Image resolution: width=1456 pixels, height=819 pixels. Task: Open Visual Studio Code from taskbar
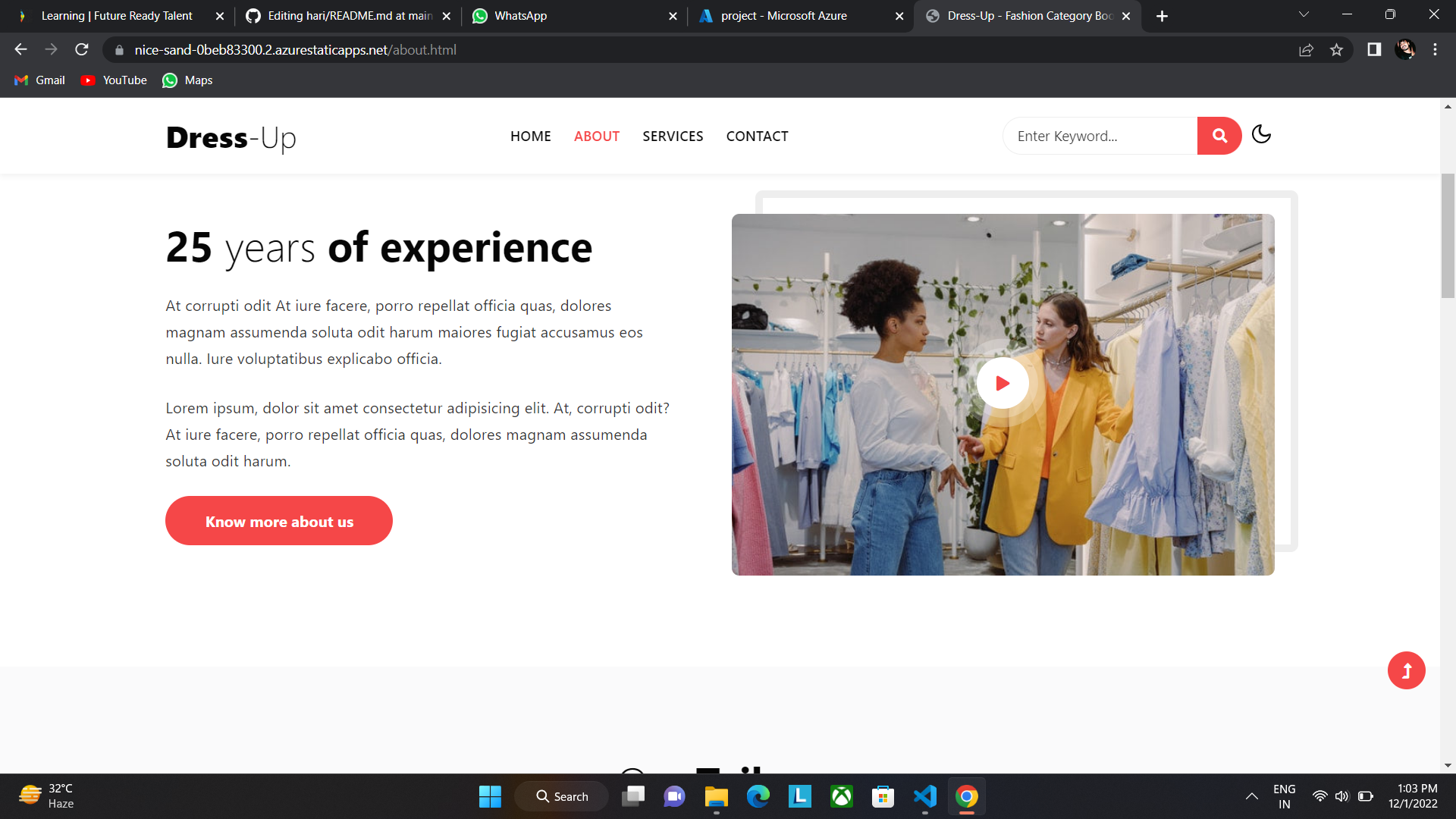click(x=924, y=796)
